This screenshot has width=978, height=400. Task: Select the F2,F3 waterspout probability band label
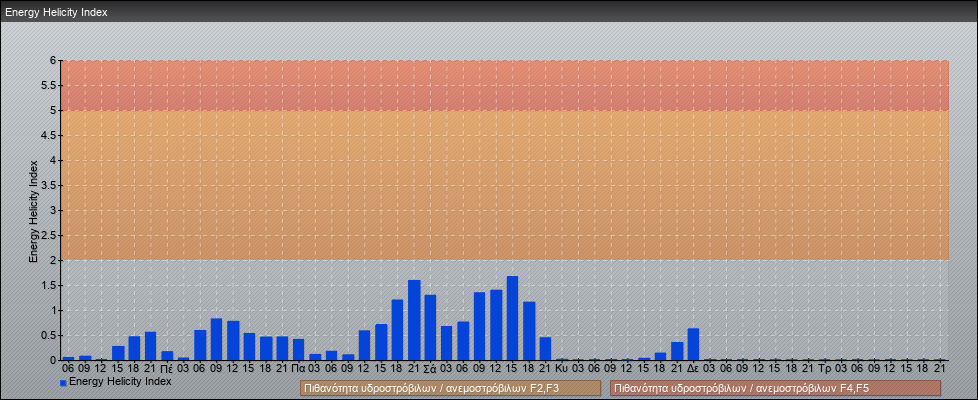[450, 388]
